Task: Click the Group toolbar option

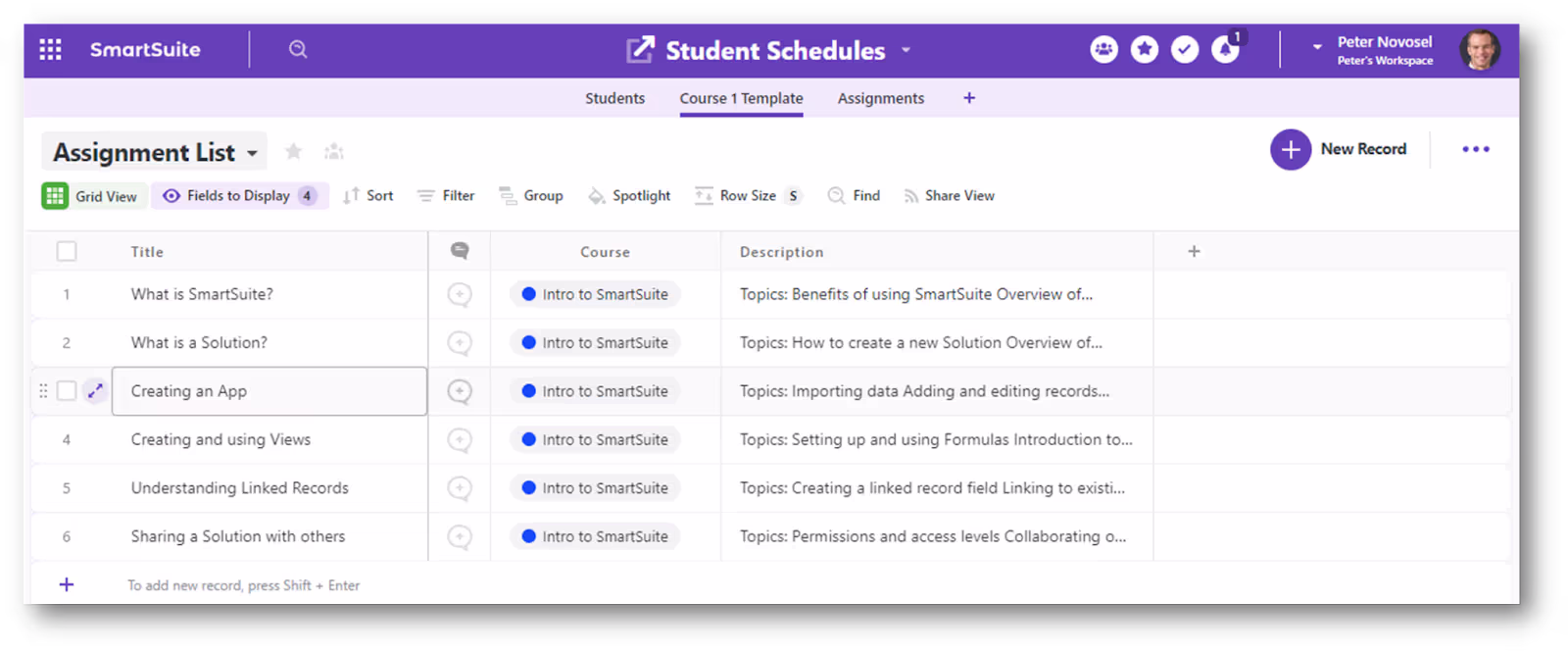Action: (x=531, y=196)
